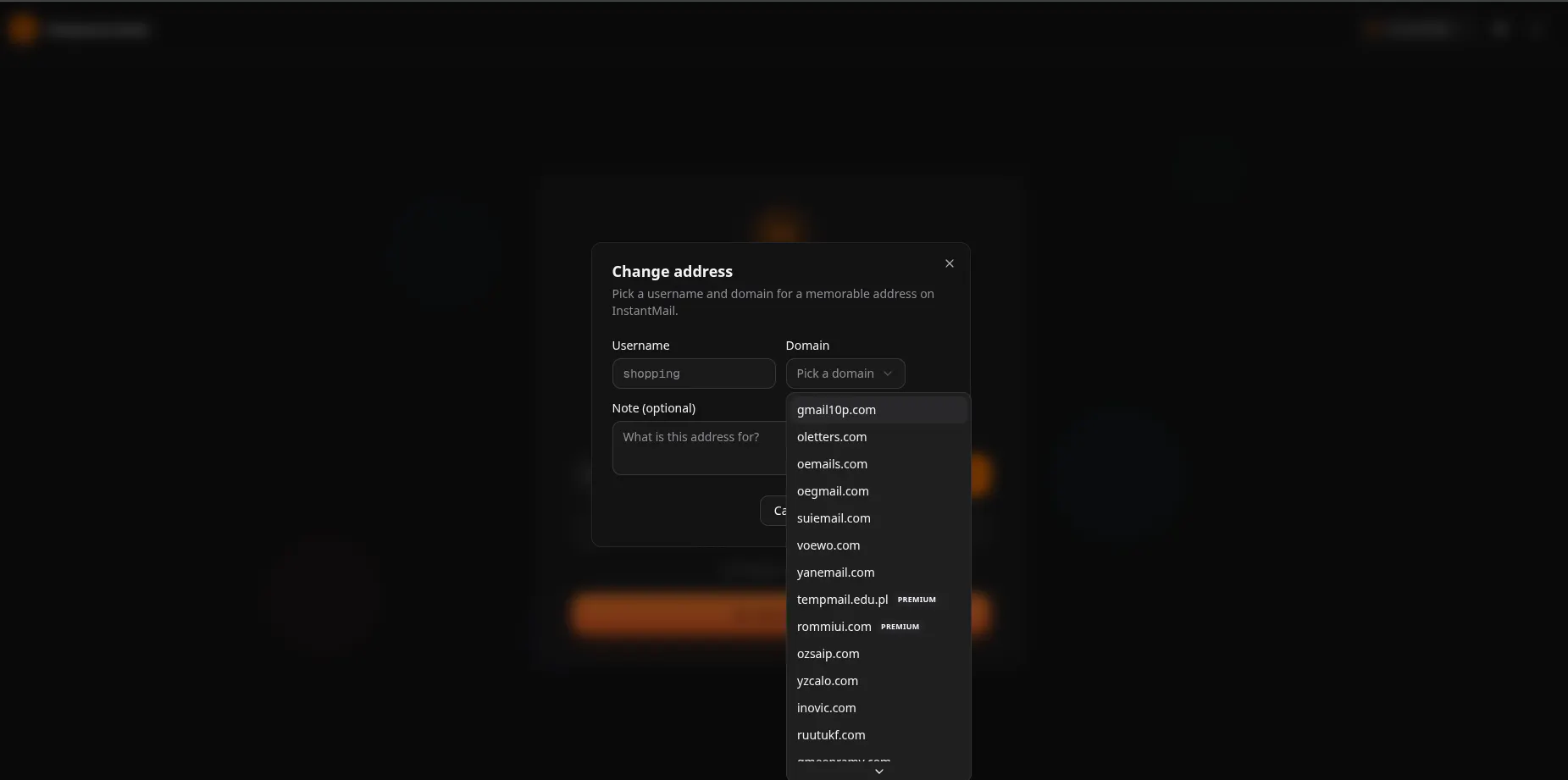Close the Change address dialog

[x=949, y=263]
